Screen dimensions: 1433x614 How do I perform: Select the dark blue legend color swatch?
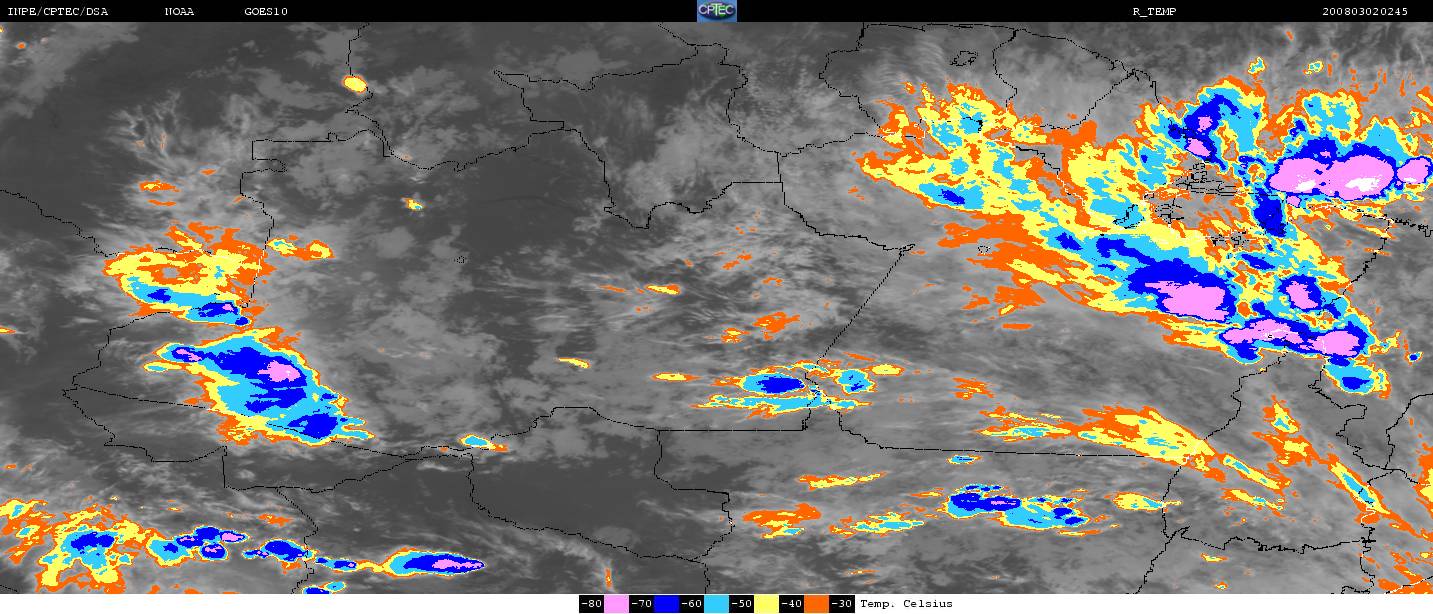pos(666,604)
